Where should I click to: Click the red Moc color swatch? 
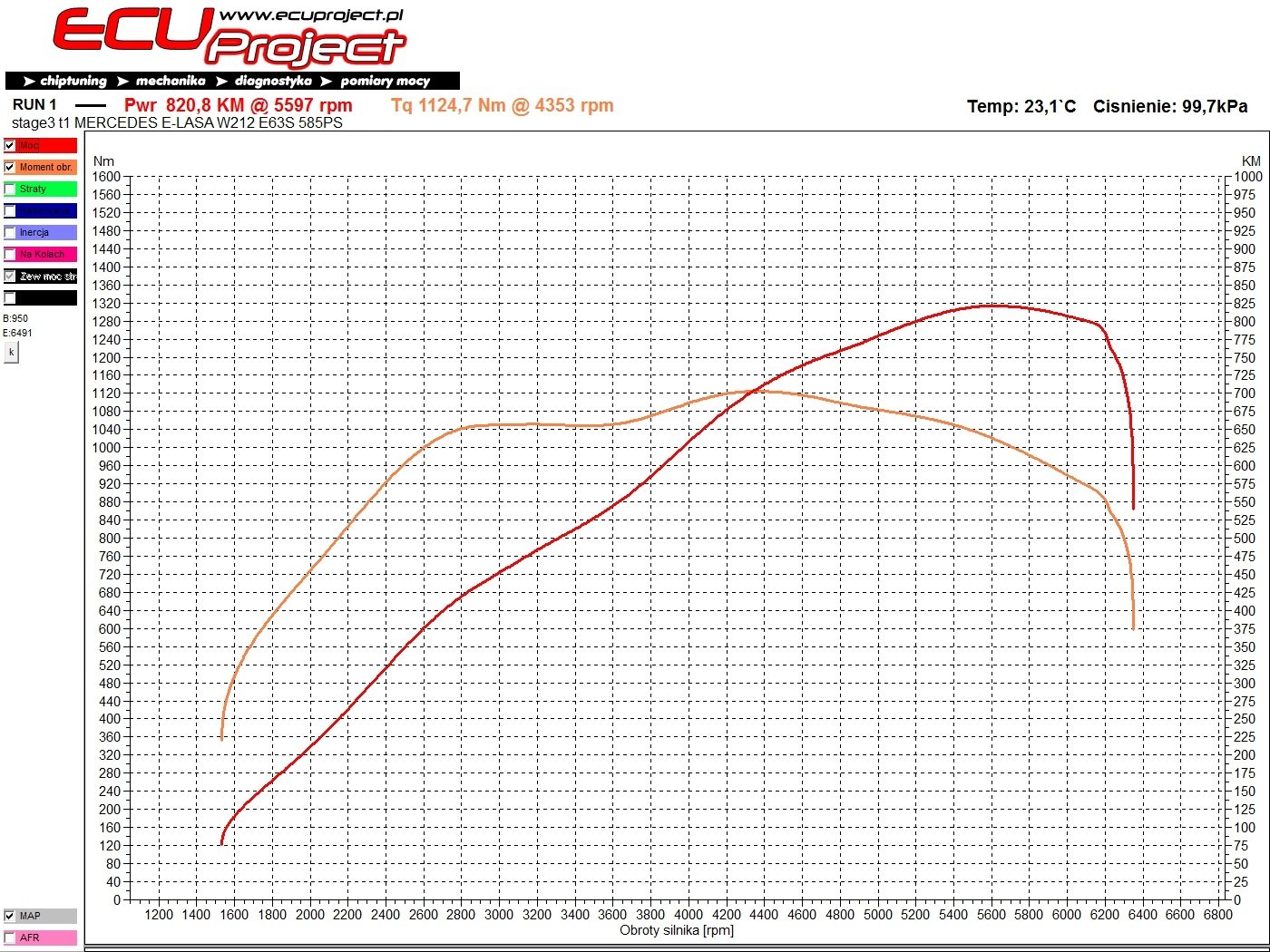tap(47, 145)
